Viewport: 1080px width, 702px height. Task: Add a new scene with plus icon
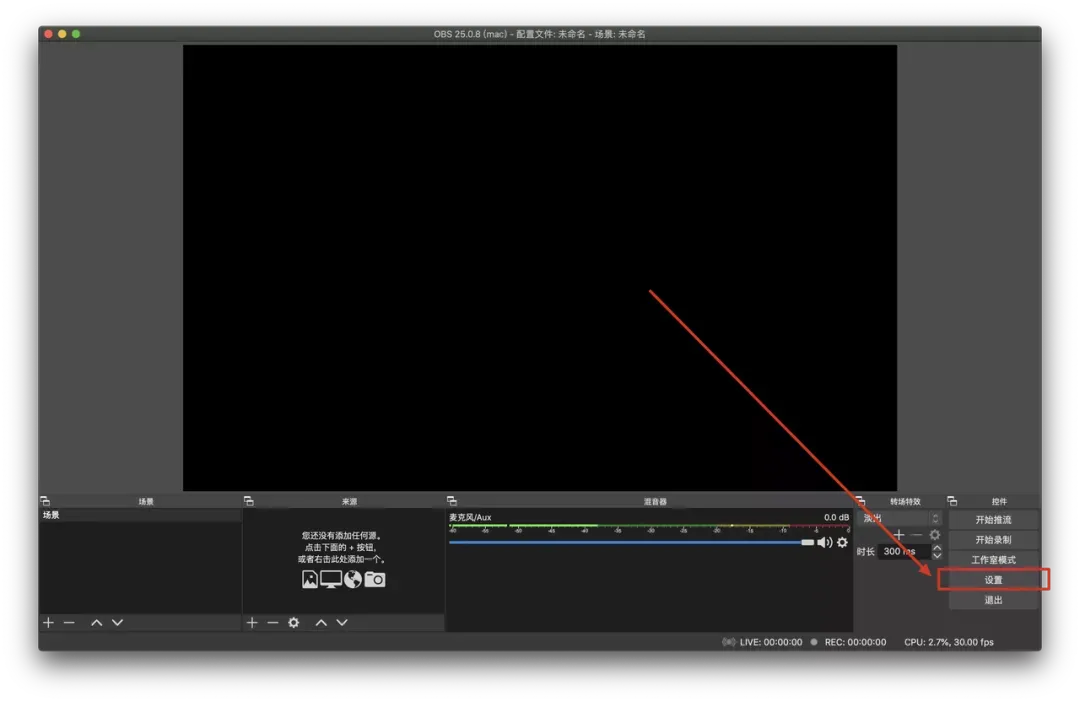click(x=48, y=623)
